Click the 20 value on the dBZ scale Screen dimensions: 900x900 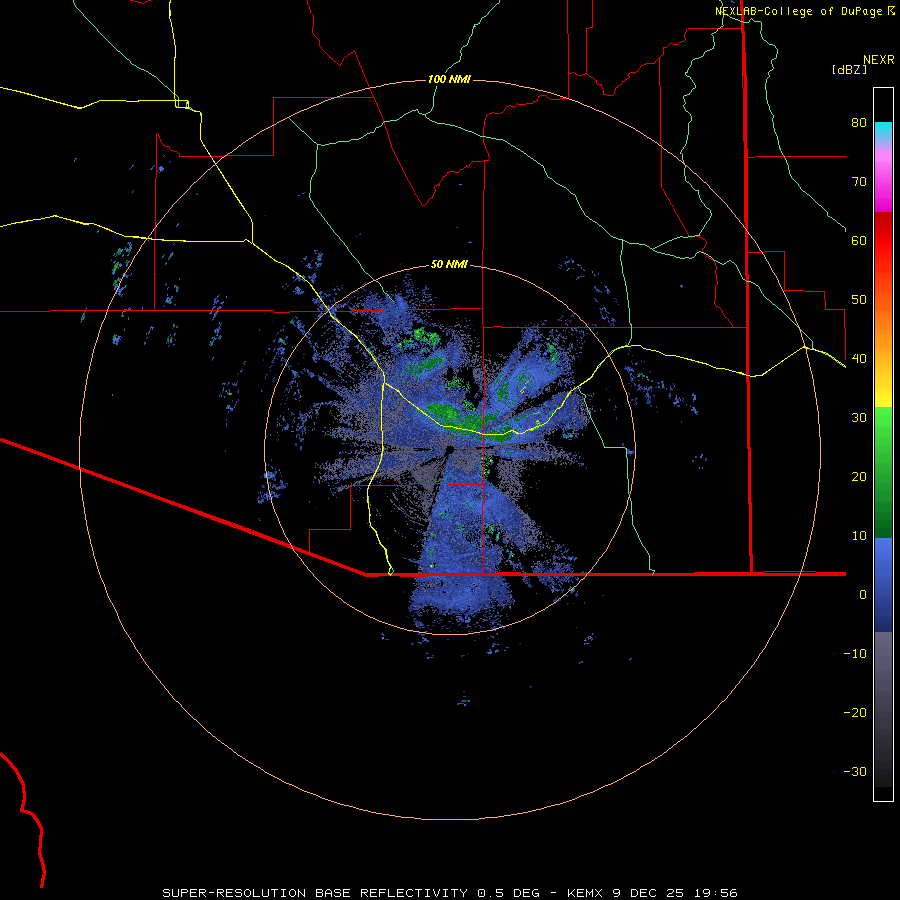859,477
